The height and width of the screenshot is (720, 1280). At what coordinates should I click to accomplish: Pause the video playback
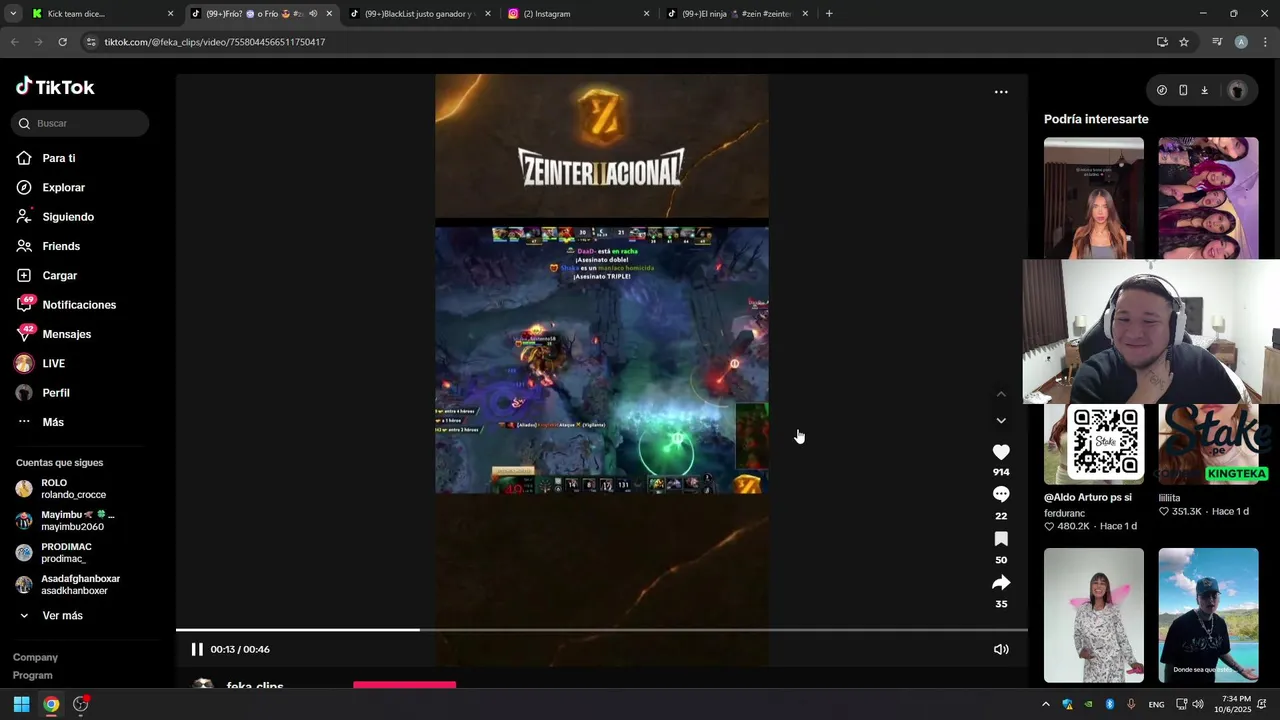point(197,649)
